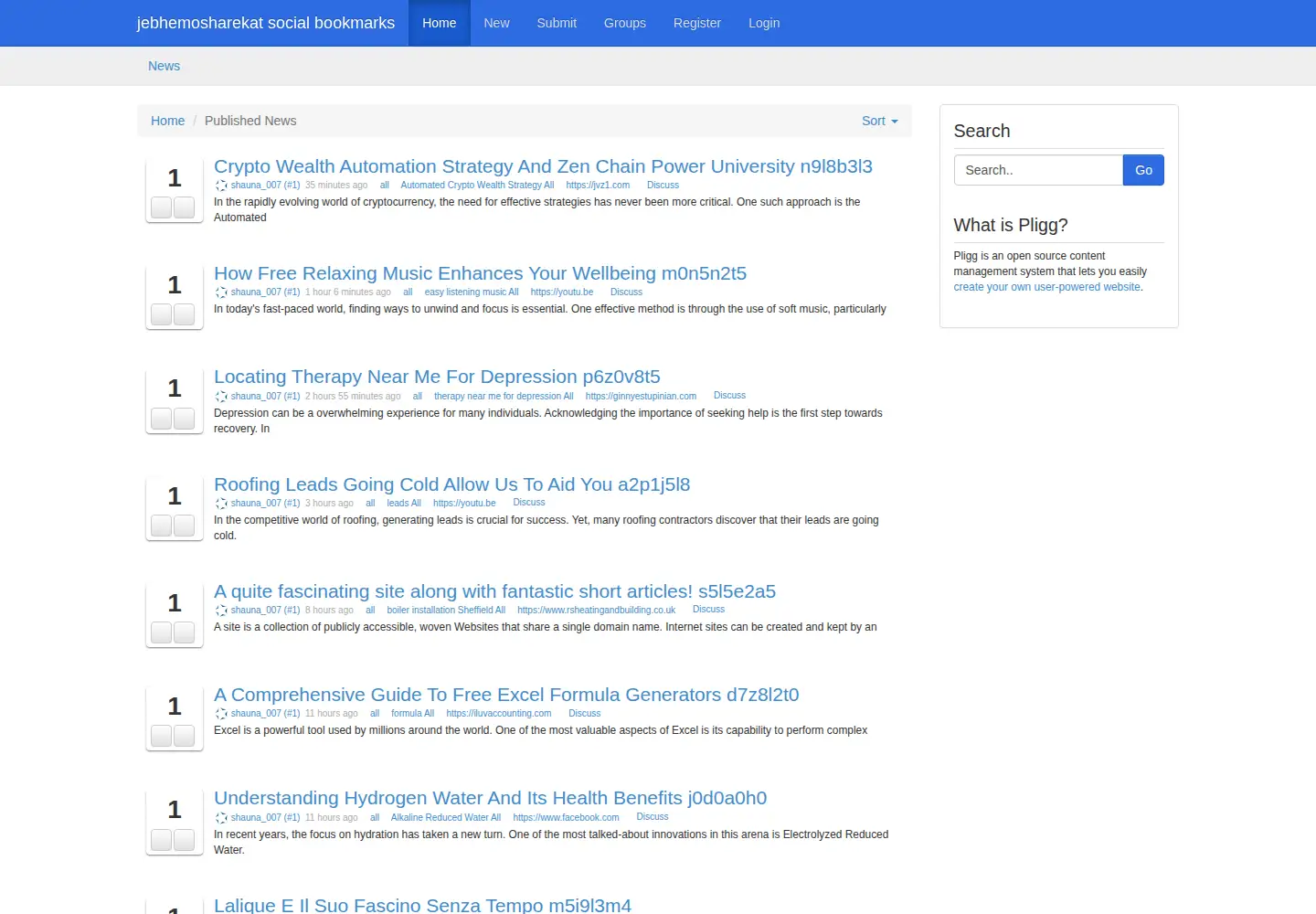Click the jebhemosharekat social bookmarks site title
Image resolution: width=1316 pixels, height=914 pixels.
click(266, 23)
